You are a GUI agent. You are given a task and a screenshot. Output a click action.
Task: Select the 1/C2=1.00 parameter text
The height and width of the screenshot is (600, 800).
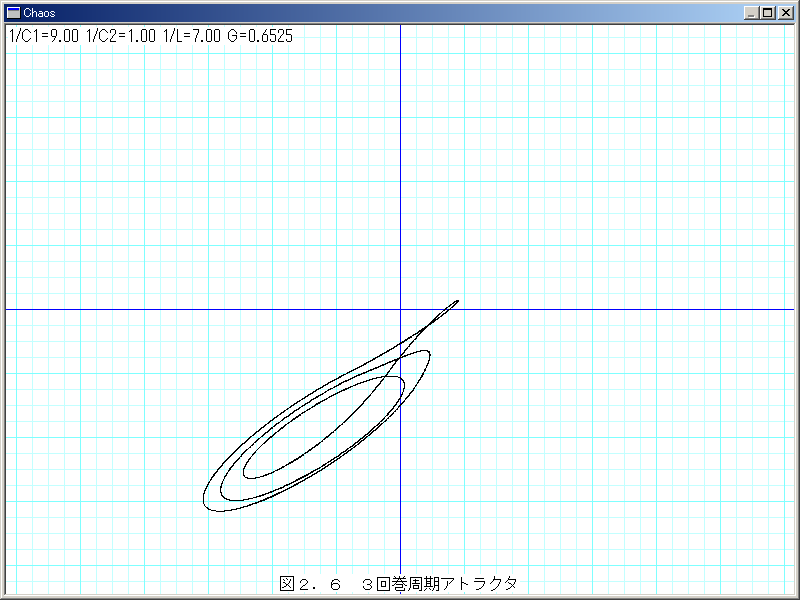pyautogui.click(x=121, y=36)
